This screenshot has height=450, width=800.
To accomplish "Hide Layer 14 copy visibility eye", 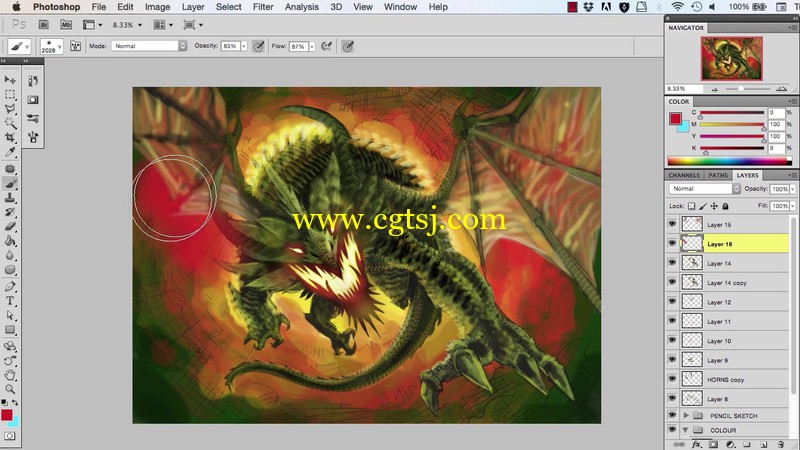I will click(x=672, y=282).
